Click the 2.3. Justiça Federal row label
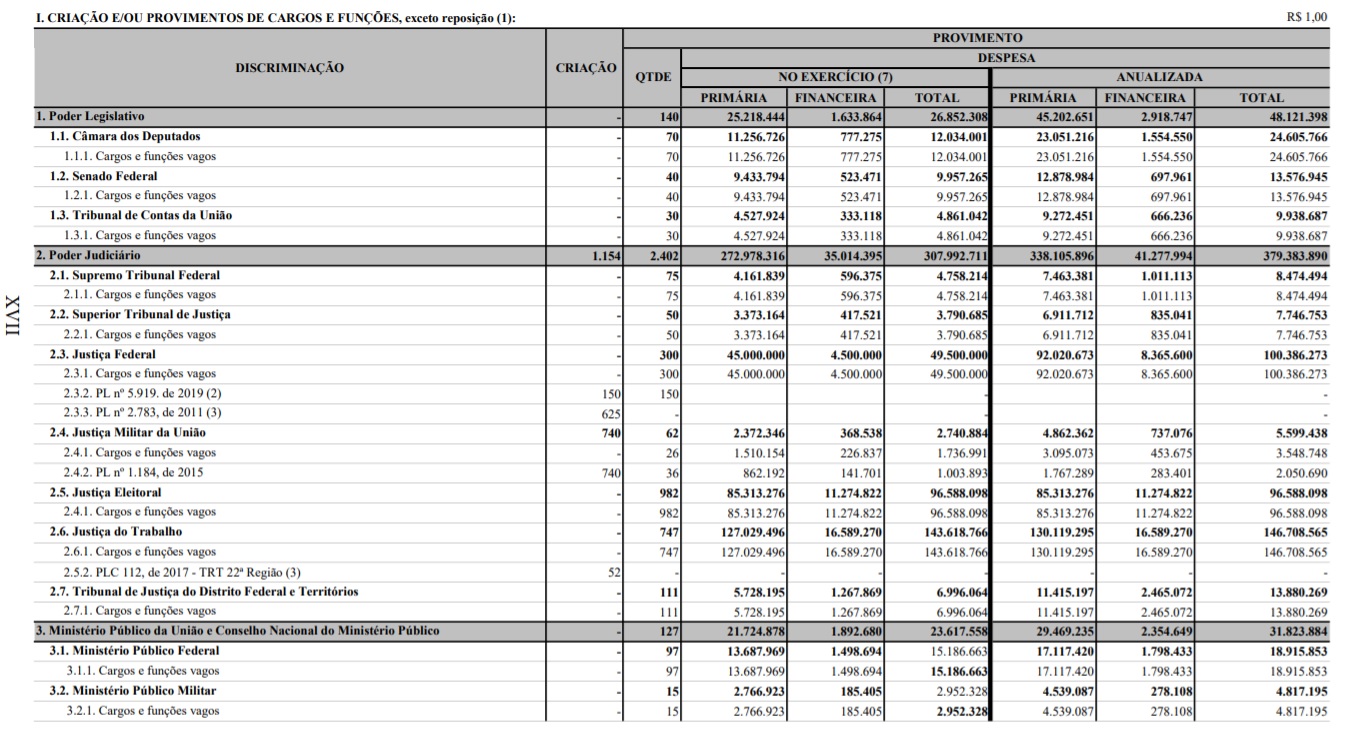This screenshot has height=740, width=1350. pos(103,354)
